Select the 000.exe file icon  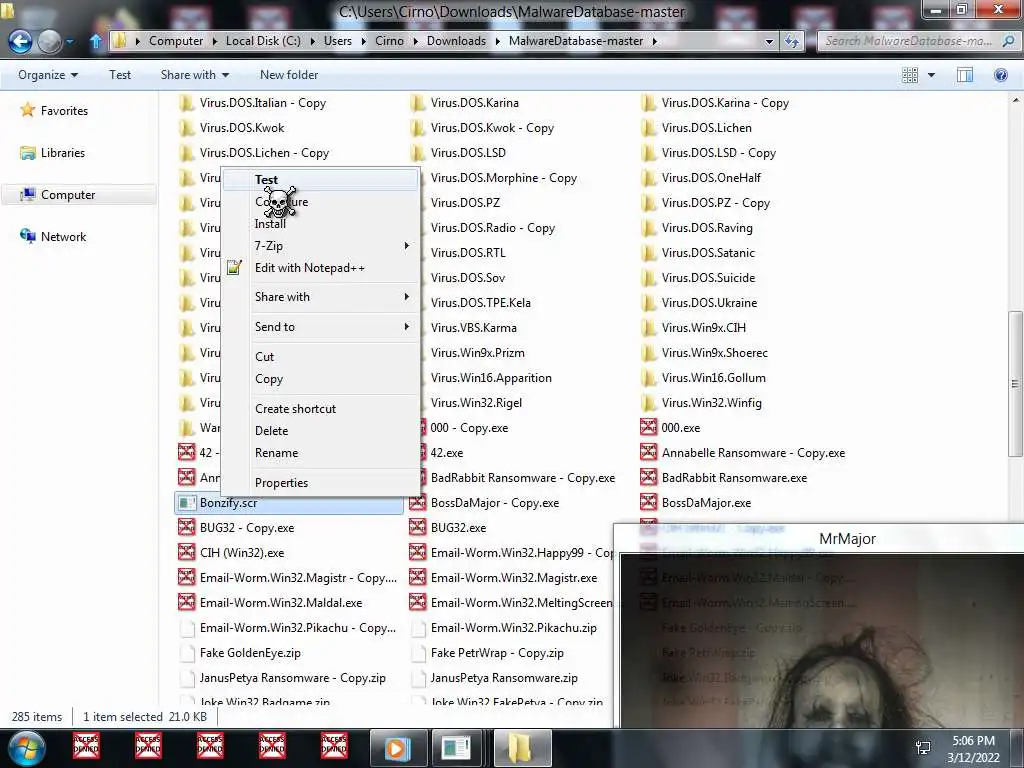click(648, 428)
